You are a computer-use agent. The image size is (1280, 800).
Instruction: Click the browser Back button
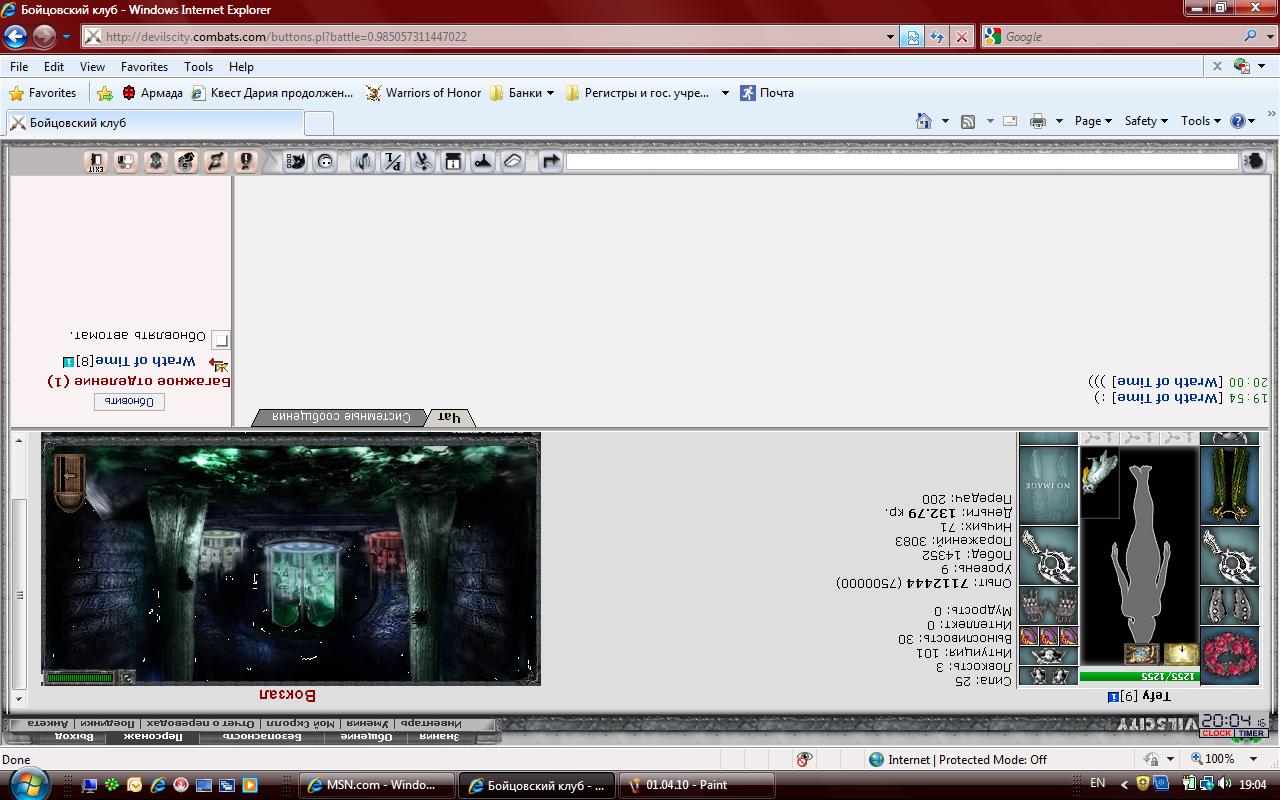coord(15,37)
